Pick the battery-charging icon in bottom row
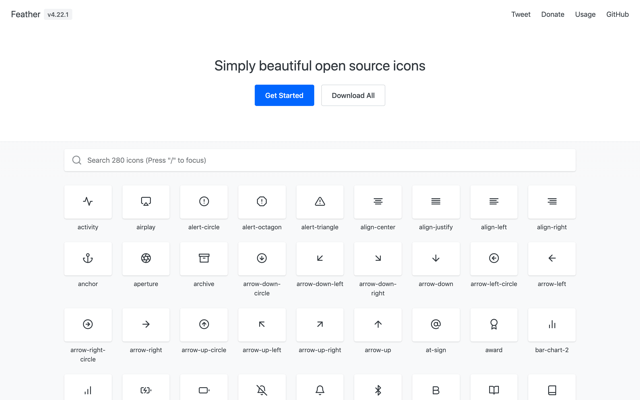640x400 pixels. (x=146, y=388)
